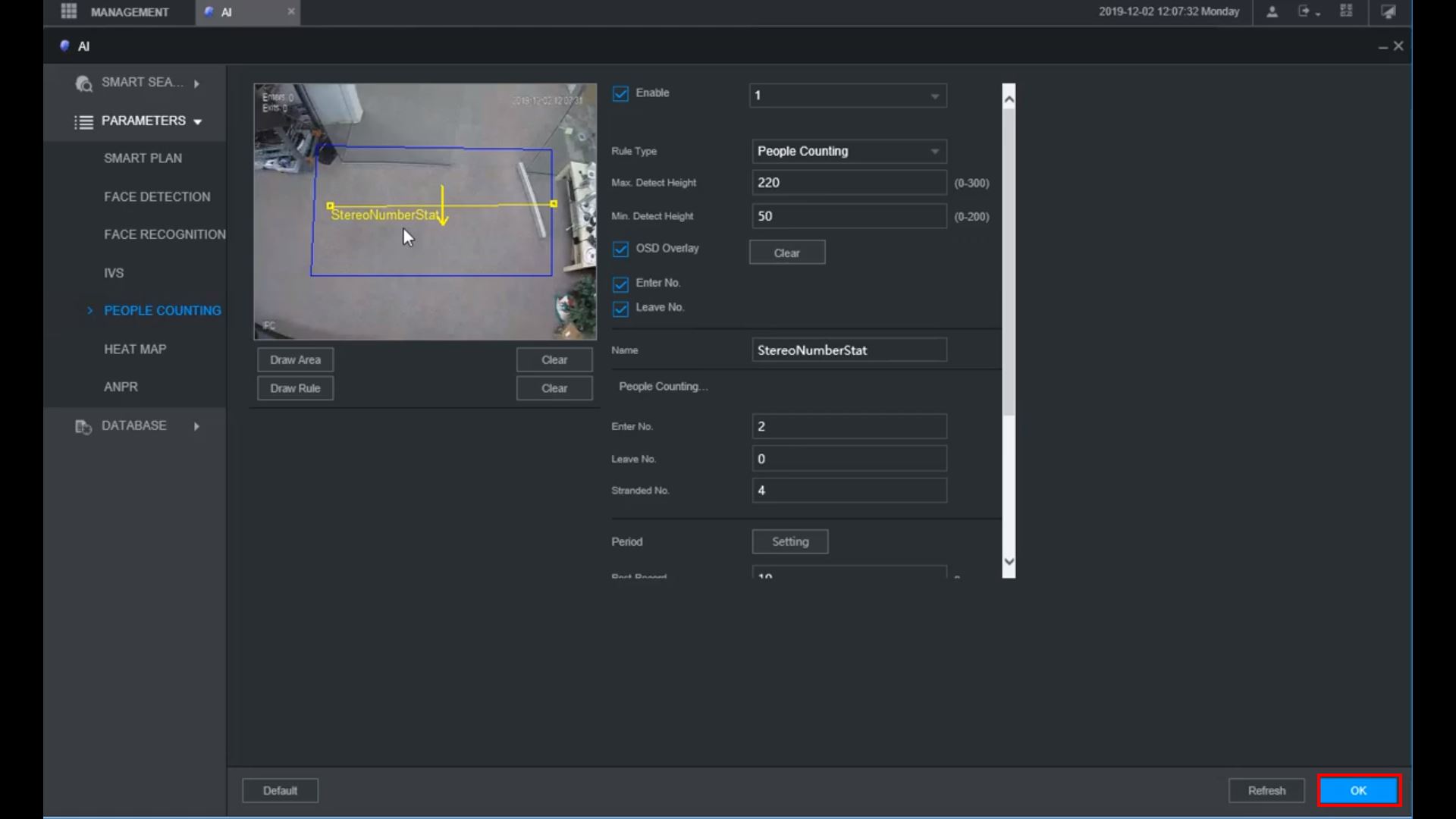Close the AI tab
Image resolution: width=1456 pixels, height=819 pixels.
[290, 11]
